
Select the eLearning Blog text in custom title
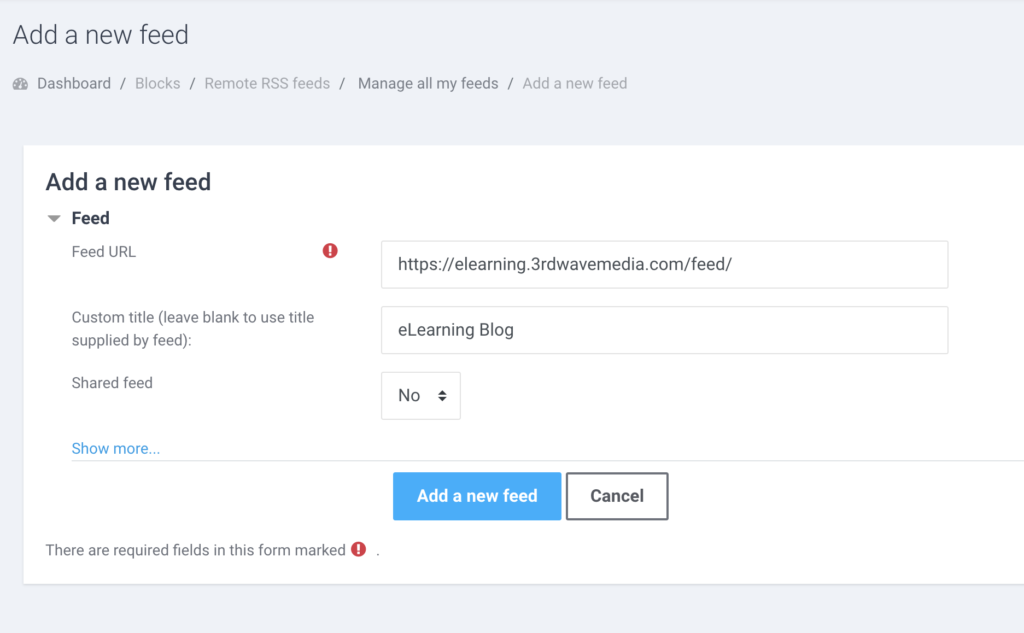click(455, 330)
